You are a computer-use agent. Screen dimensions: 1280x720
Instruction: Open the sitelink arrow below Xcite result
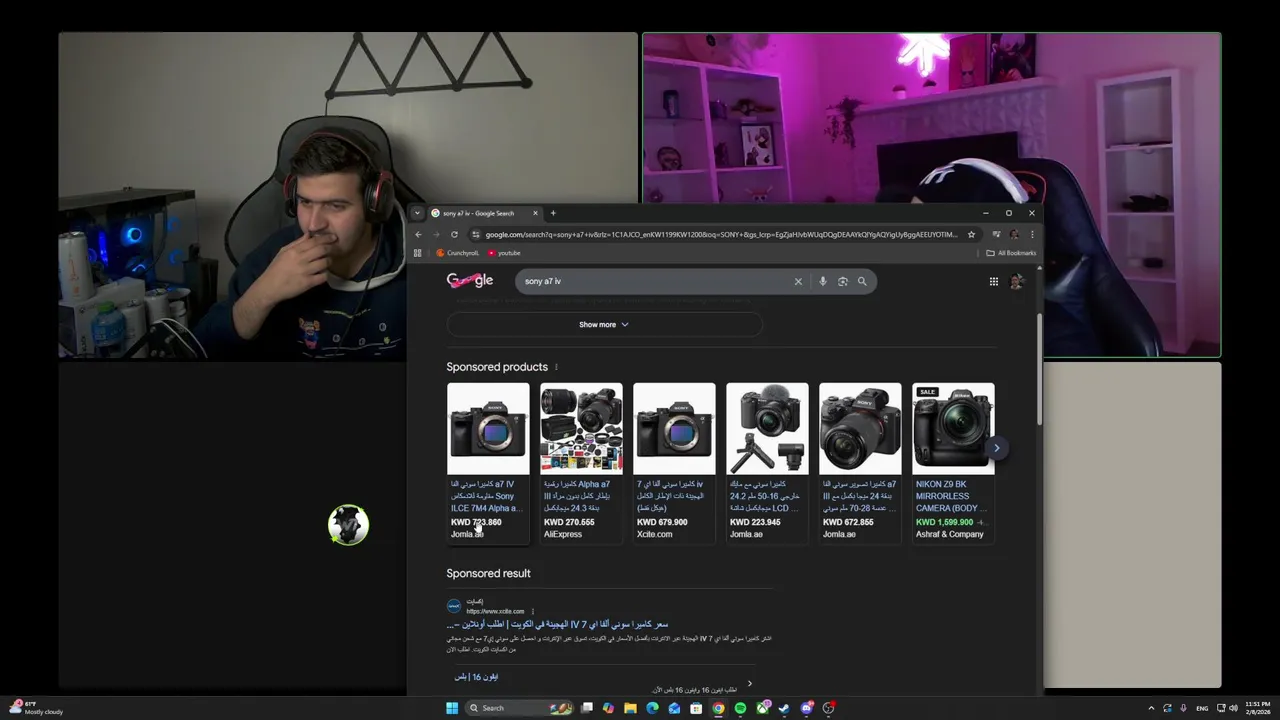coord(749,684)
